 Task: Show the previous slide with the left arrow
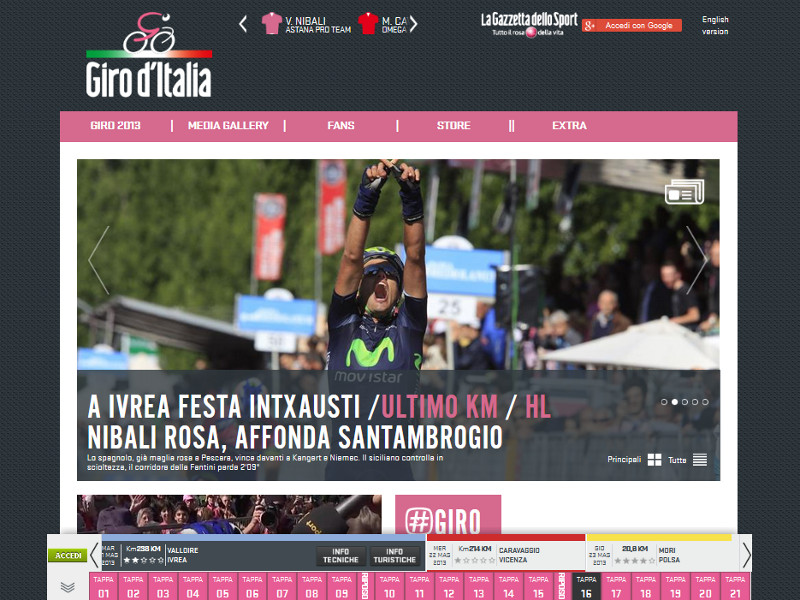coord(98,259)
